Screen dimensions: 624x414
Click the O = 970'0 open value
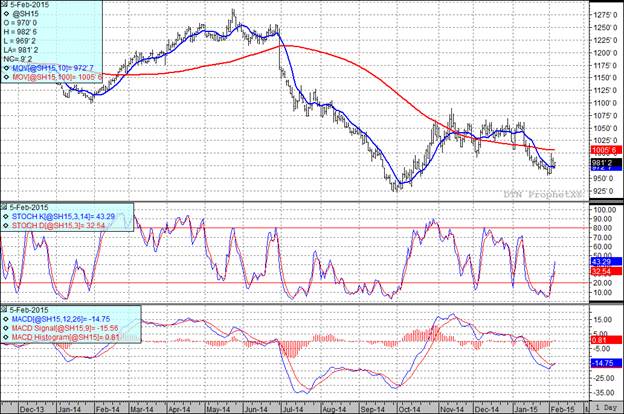(20, 23)
